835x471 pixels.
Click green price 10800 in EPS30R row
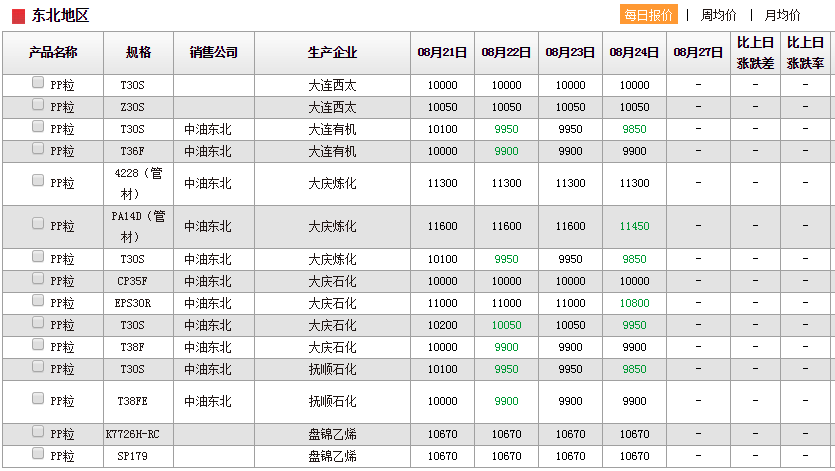[634, 303]
